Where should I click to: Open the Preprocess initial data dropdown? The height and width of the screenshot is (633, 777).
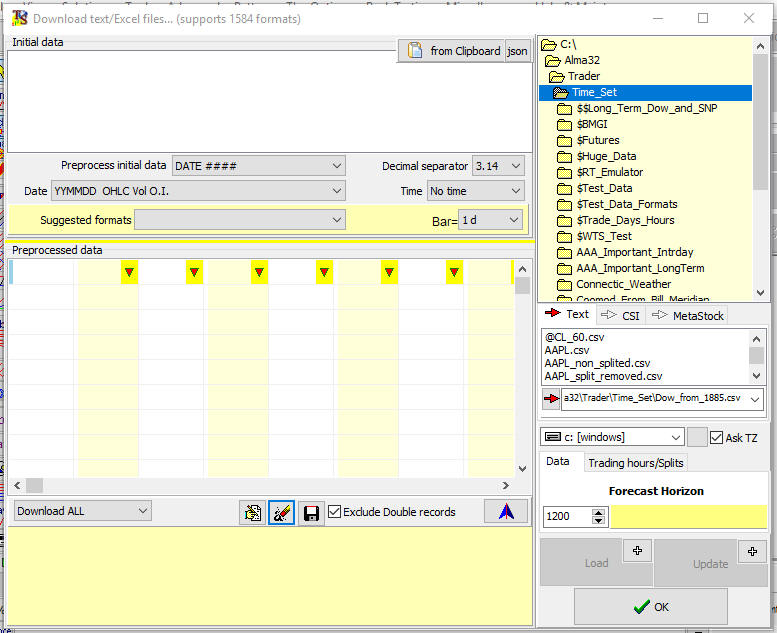(259, 166)
